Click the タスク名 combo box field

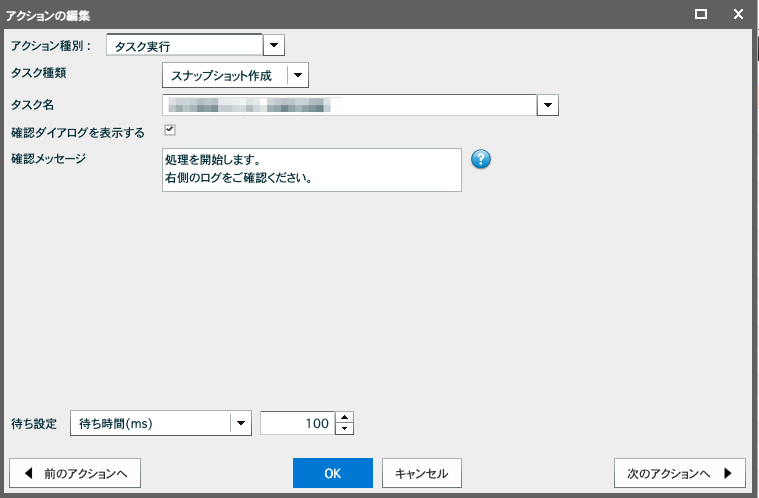(x=349, y=105)
